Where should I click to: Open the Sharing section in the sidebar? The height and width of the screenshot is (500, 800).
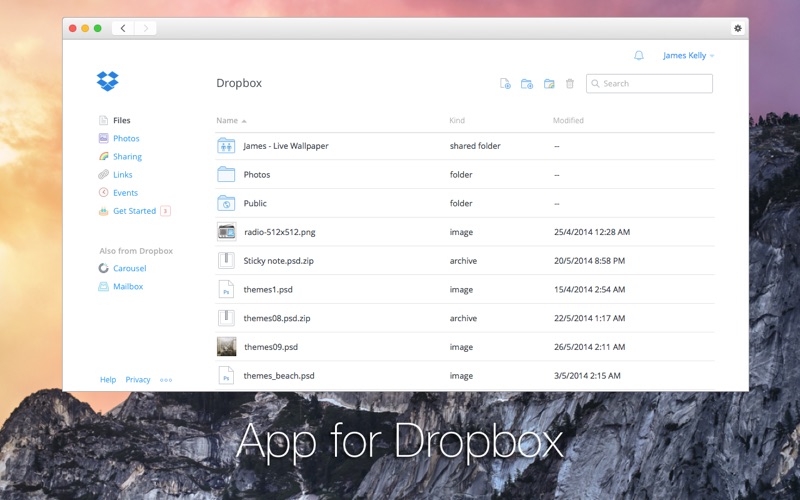127,157
